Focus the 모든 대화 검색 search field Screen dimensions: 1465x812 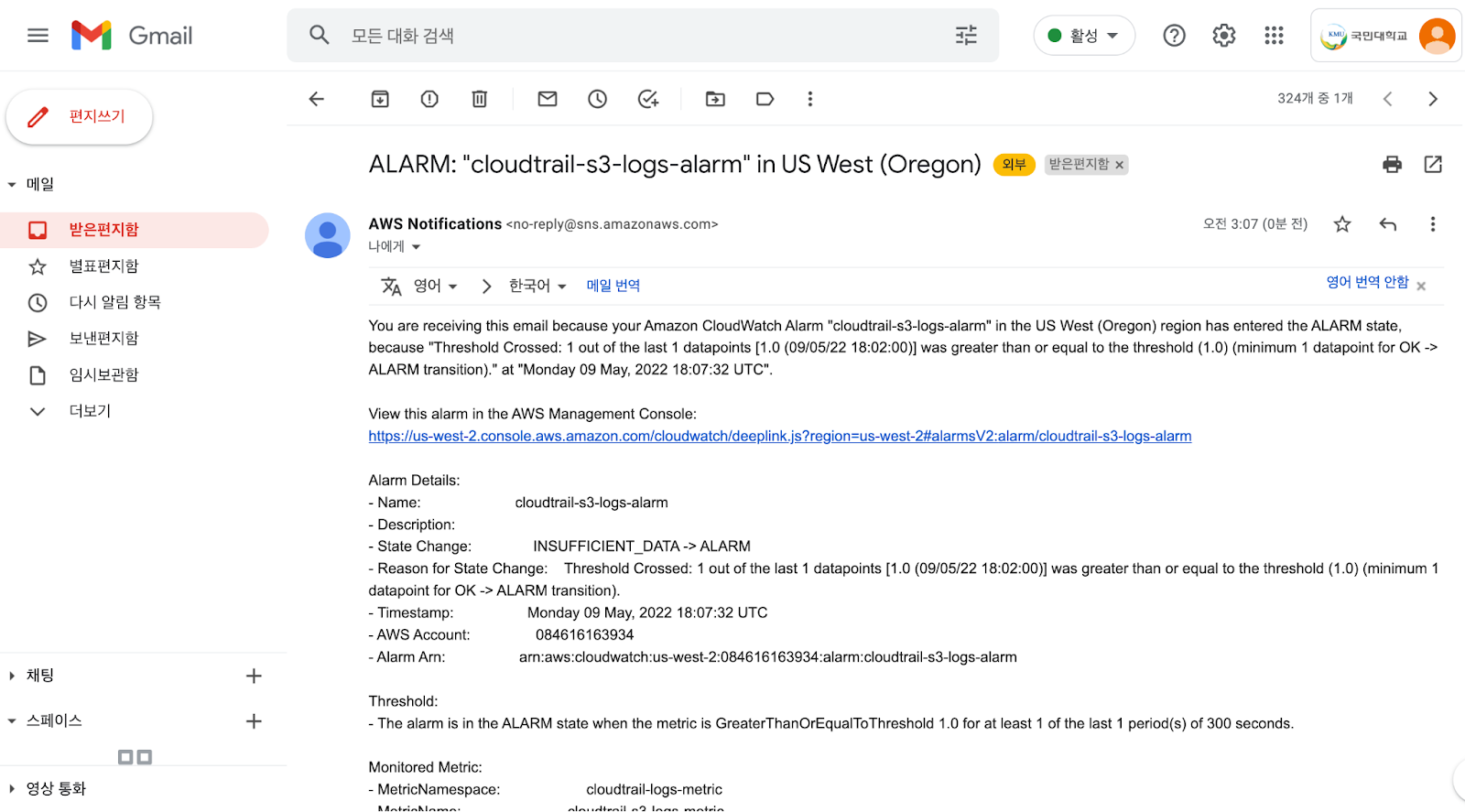(645, 36)
